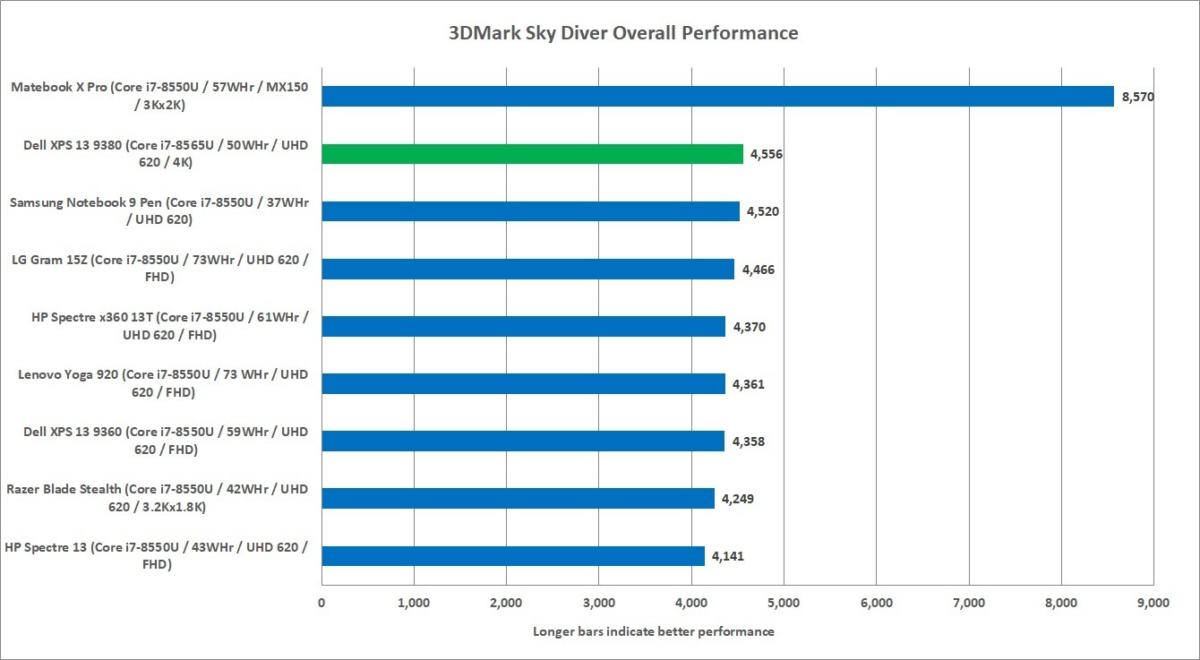
Task: Select the Razer Blade Stealth bar
Action: point(518,498)
